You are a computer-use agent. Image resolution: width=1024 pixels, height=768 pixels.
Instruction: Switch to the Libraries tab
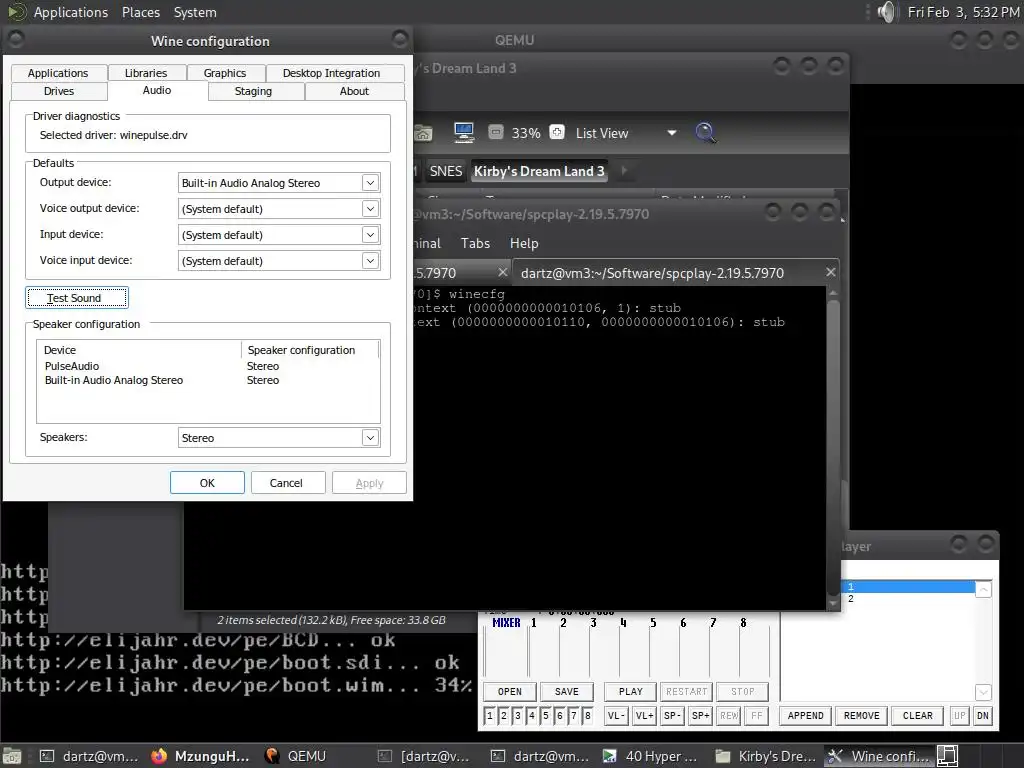coord(146,73)
